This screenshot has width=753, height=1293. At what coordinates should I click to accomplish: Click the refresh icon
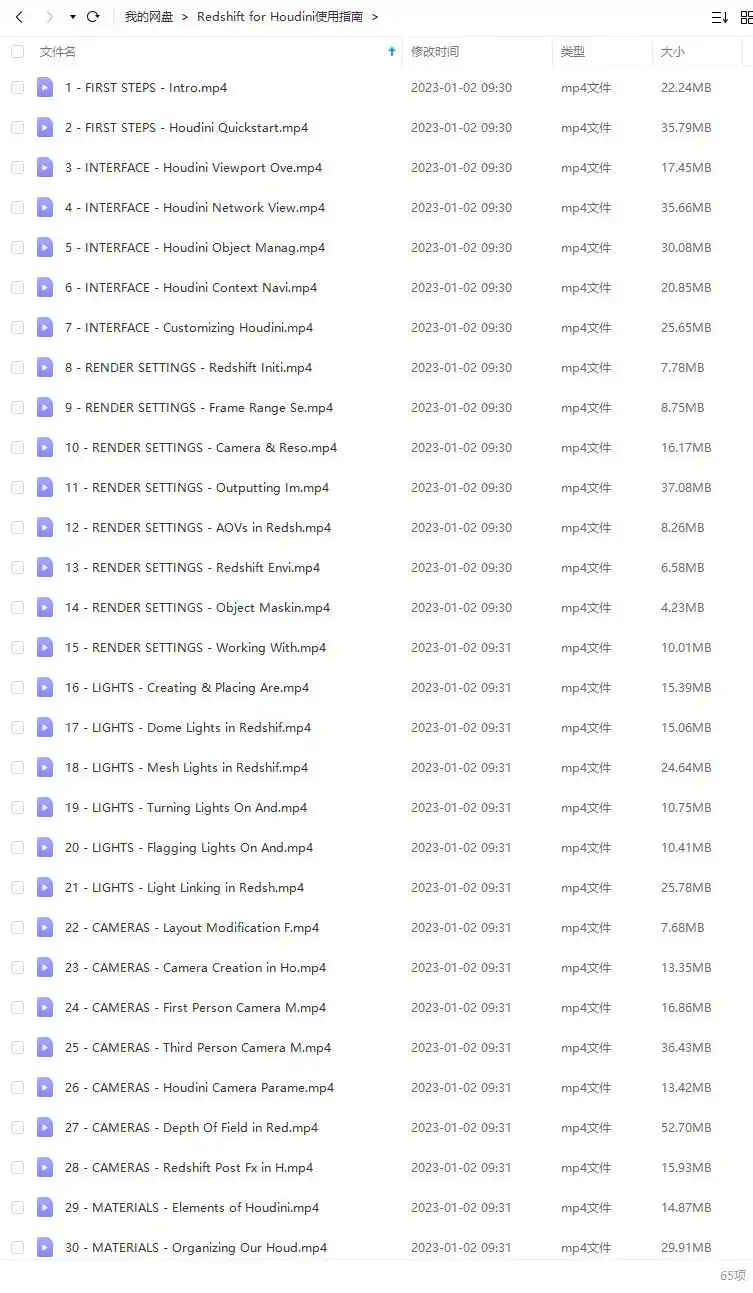click(x=93, y=17)
